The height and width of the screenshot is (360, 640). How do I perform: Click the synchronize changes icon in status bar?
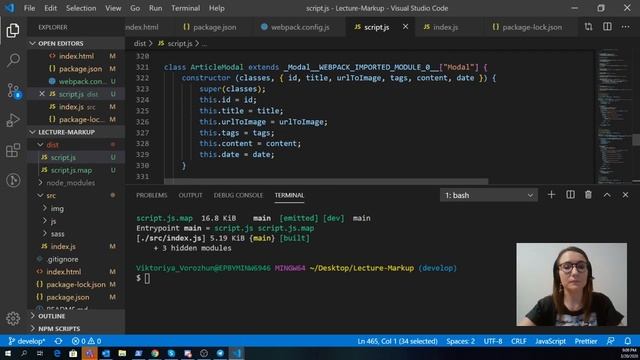(x=58, y=341)
